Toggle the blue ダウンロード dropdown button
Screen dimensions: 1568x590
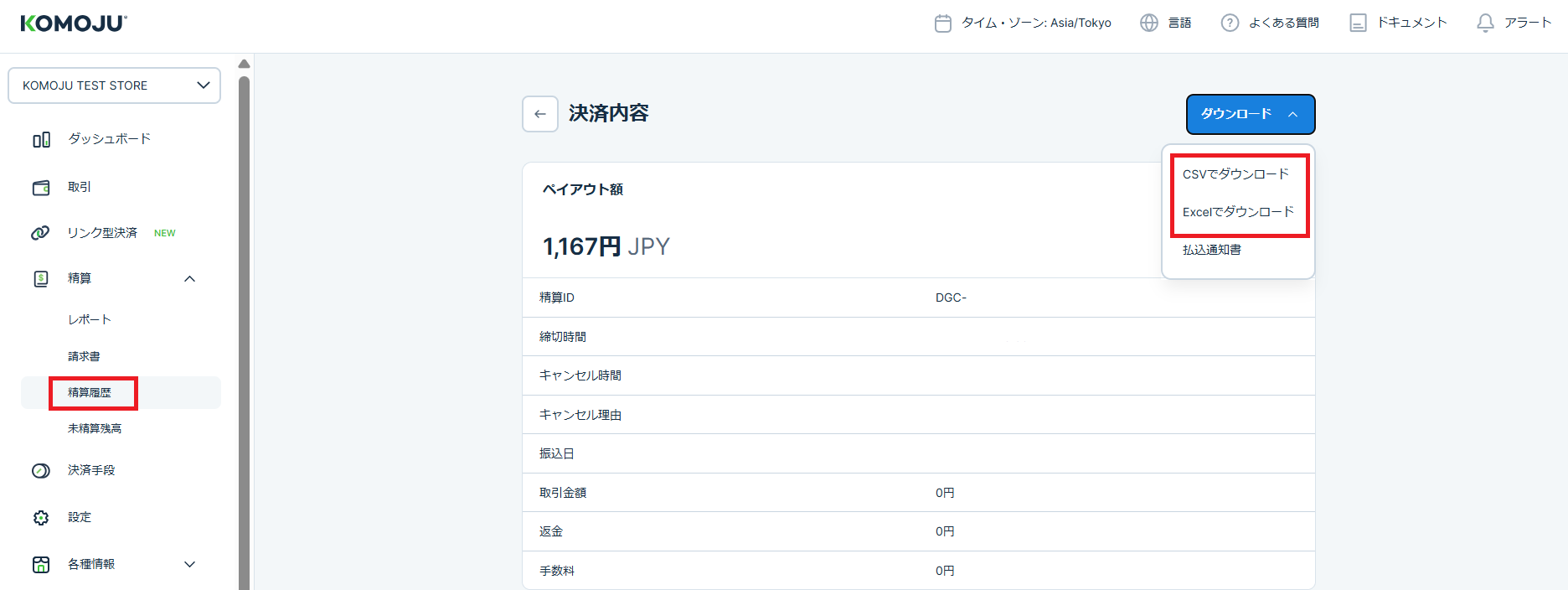pyautogui.click(x=1250, y=114)
